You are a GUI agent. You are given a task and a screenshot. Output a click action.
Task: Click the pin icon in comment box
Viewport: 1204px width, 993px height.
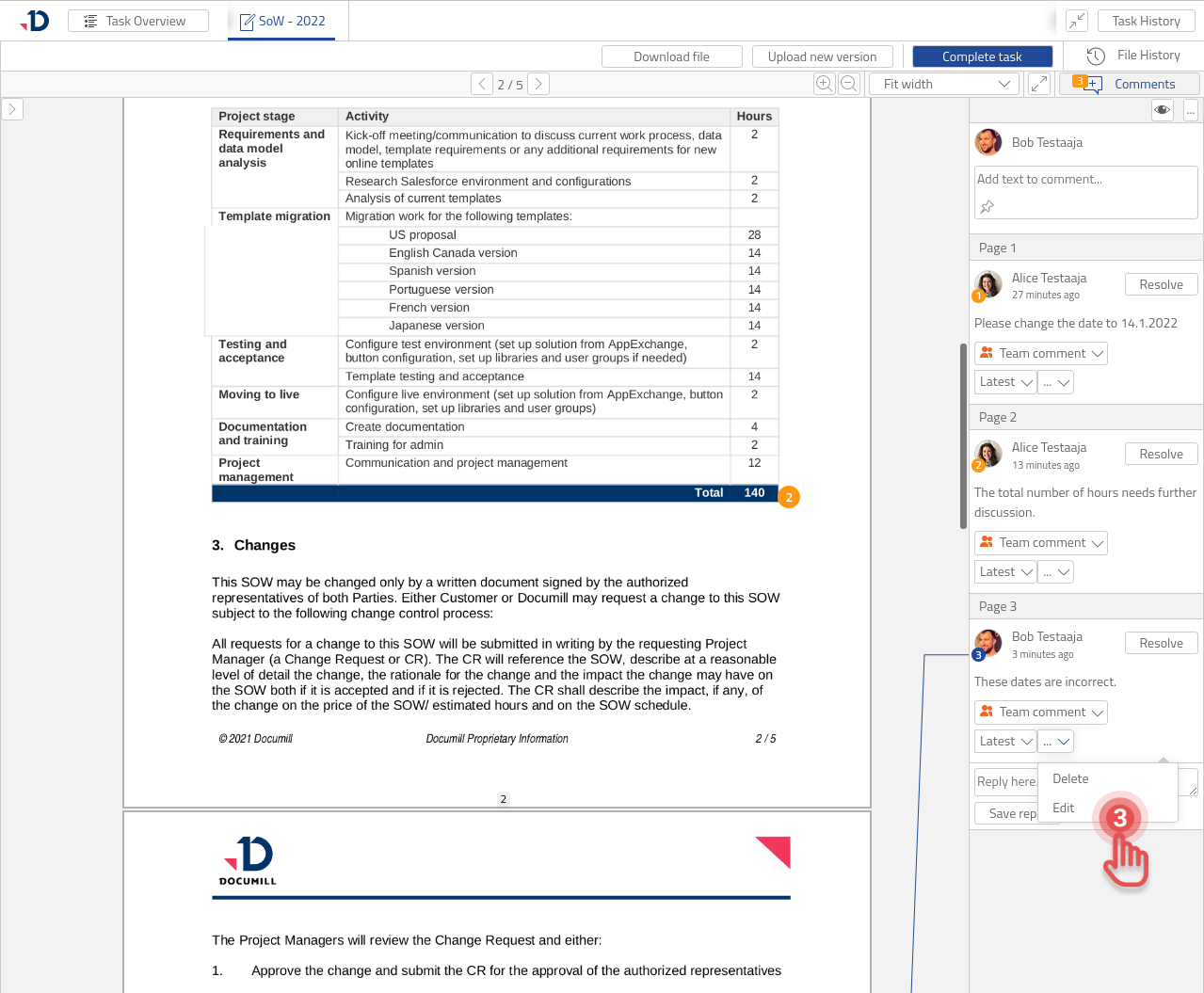(x=987, y=207)
